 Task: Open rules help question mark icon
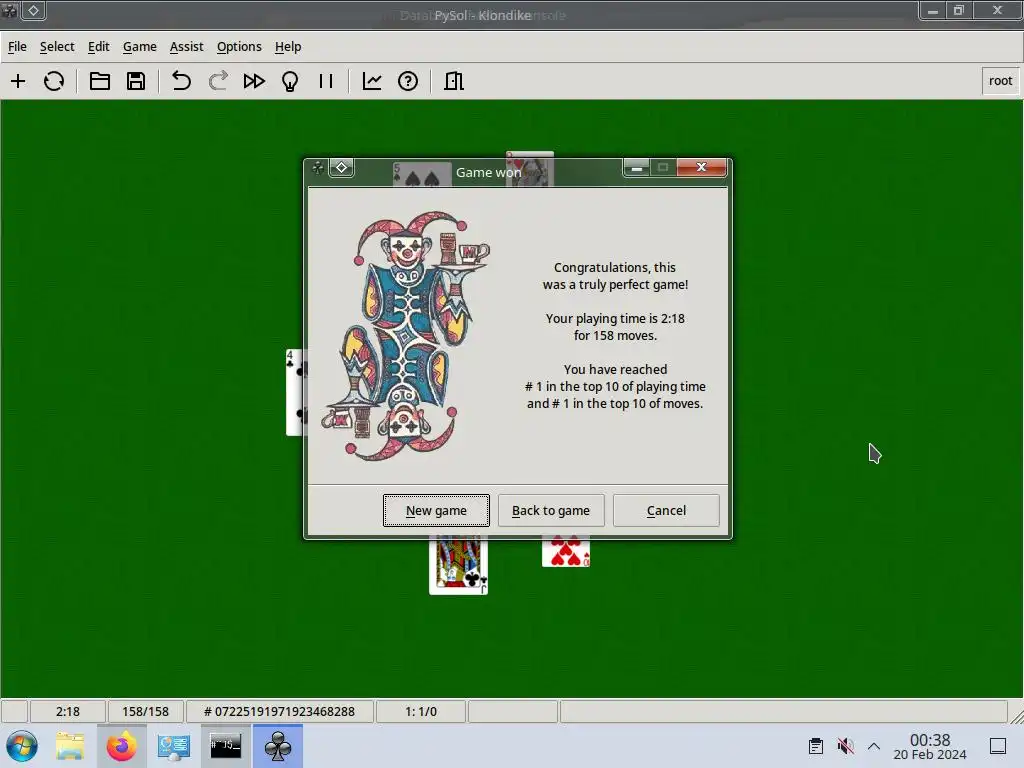408,81
